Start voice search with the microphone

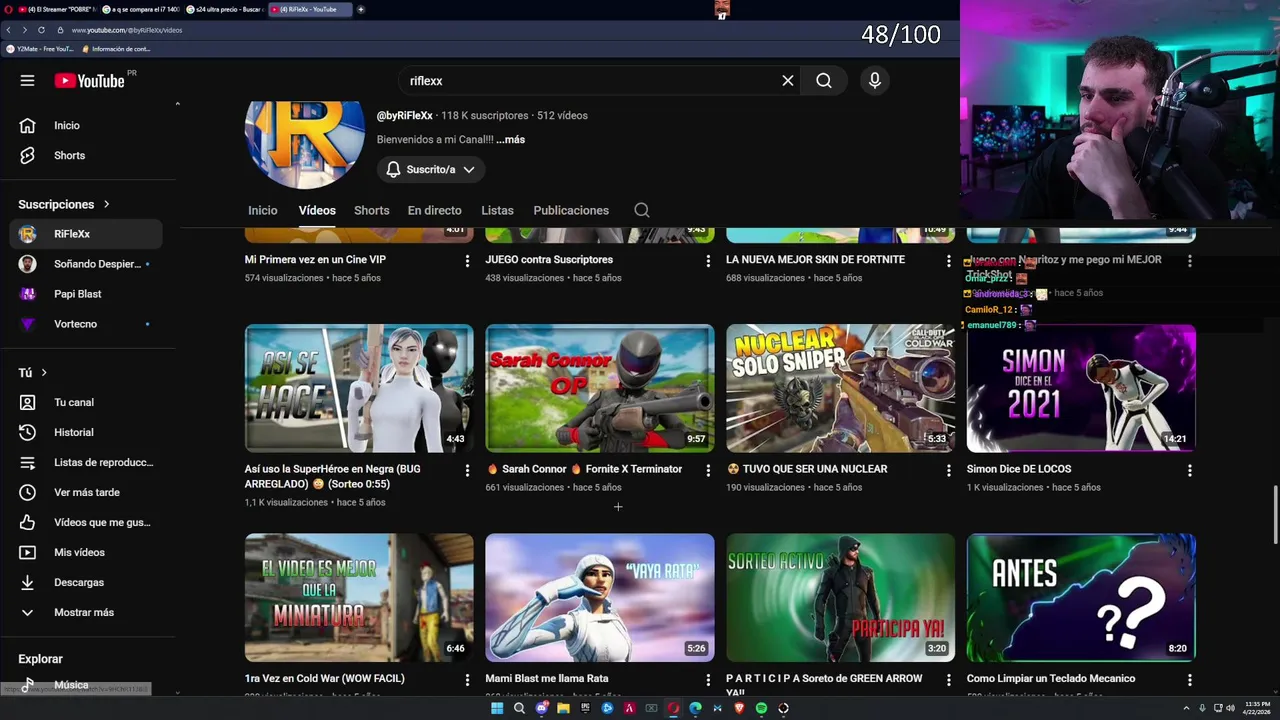tap(875, 81)
